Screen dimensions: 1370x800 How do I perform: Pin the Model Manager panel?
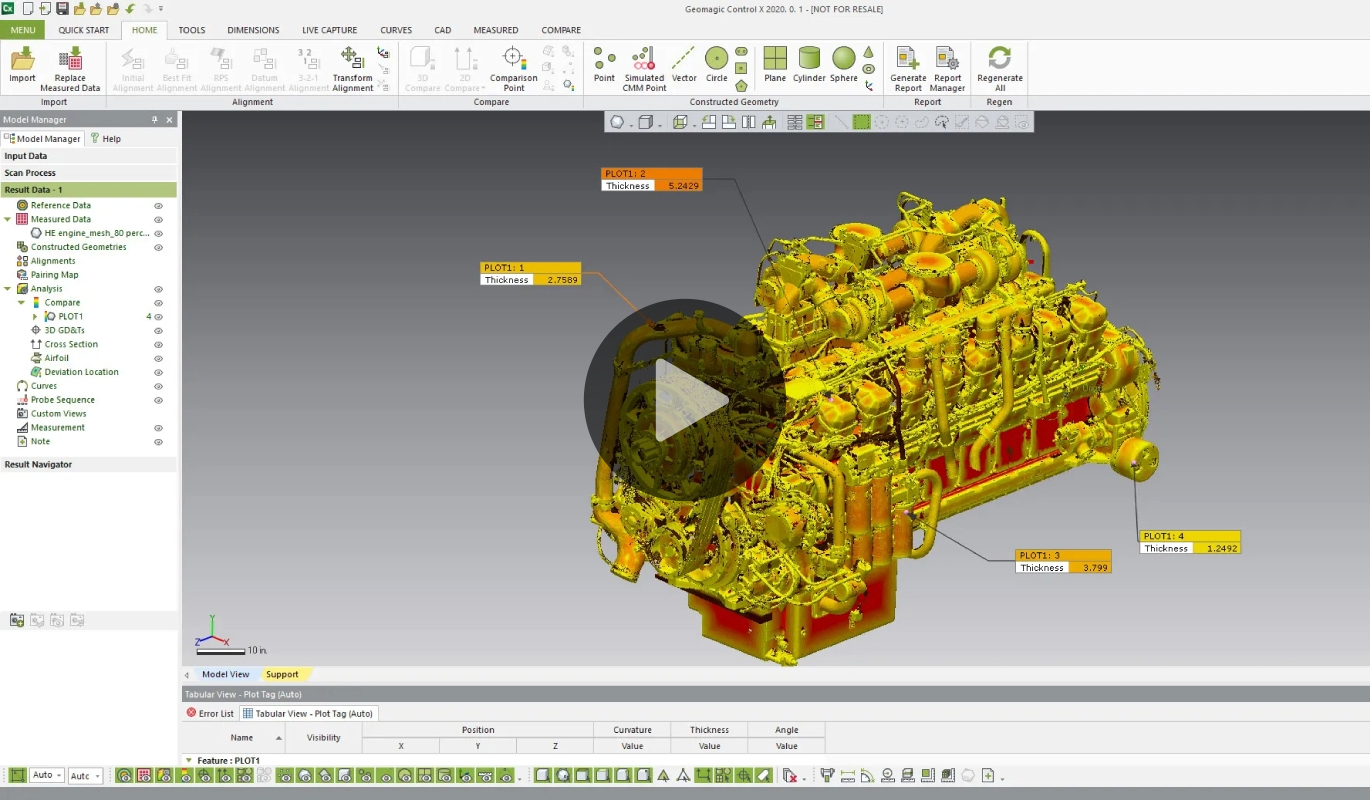click(154, 120)
